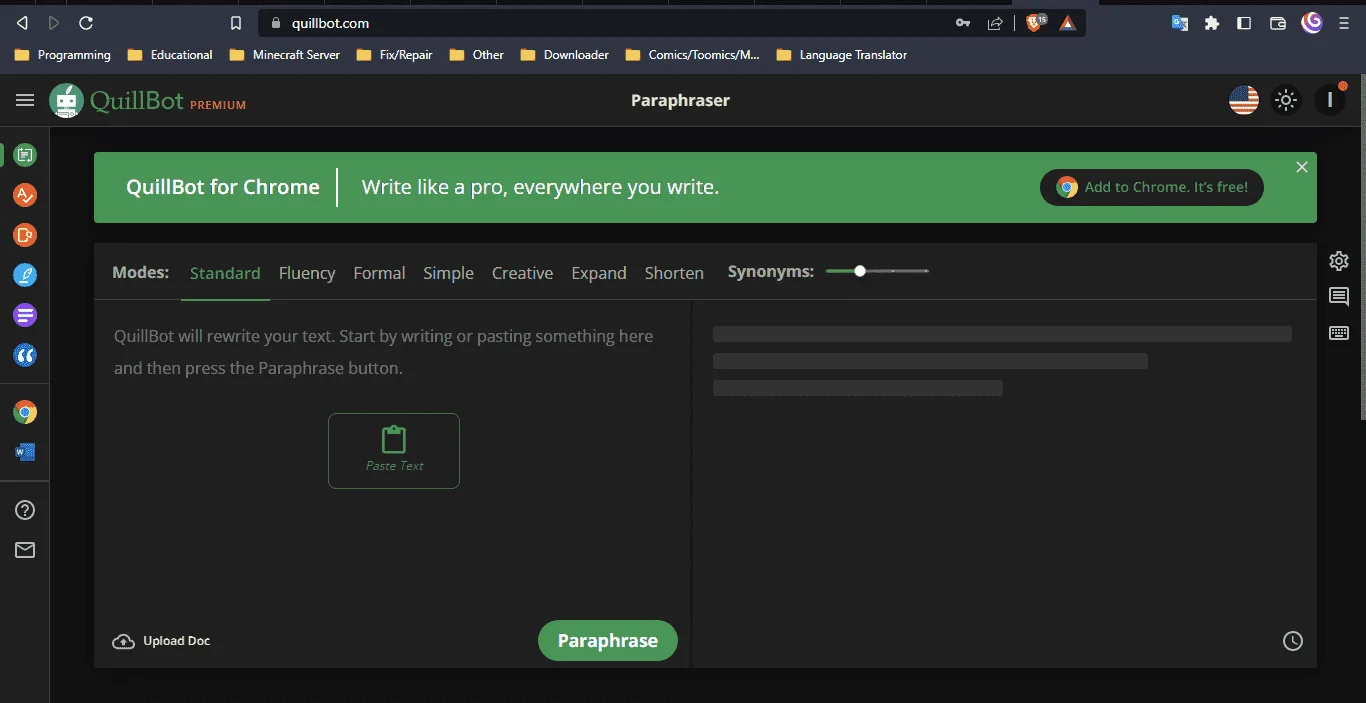Image resolution: width=1366 pixels, height=703 pixels.
Task: Open the account avatar letter I
Action: tap(1329, 100)
